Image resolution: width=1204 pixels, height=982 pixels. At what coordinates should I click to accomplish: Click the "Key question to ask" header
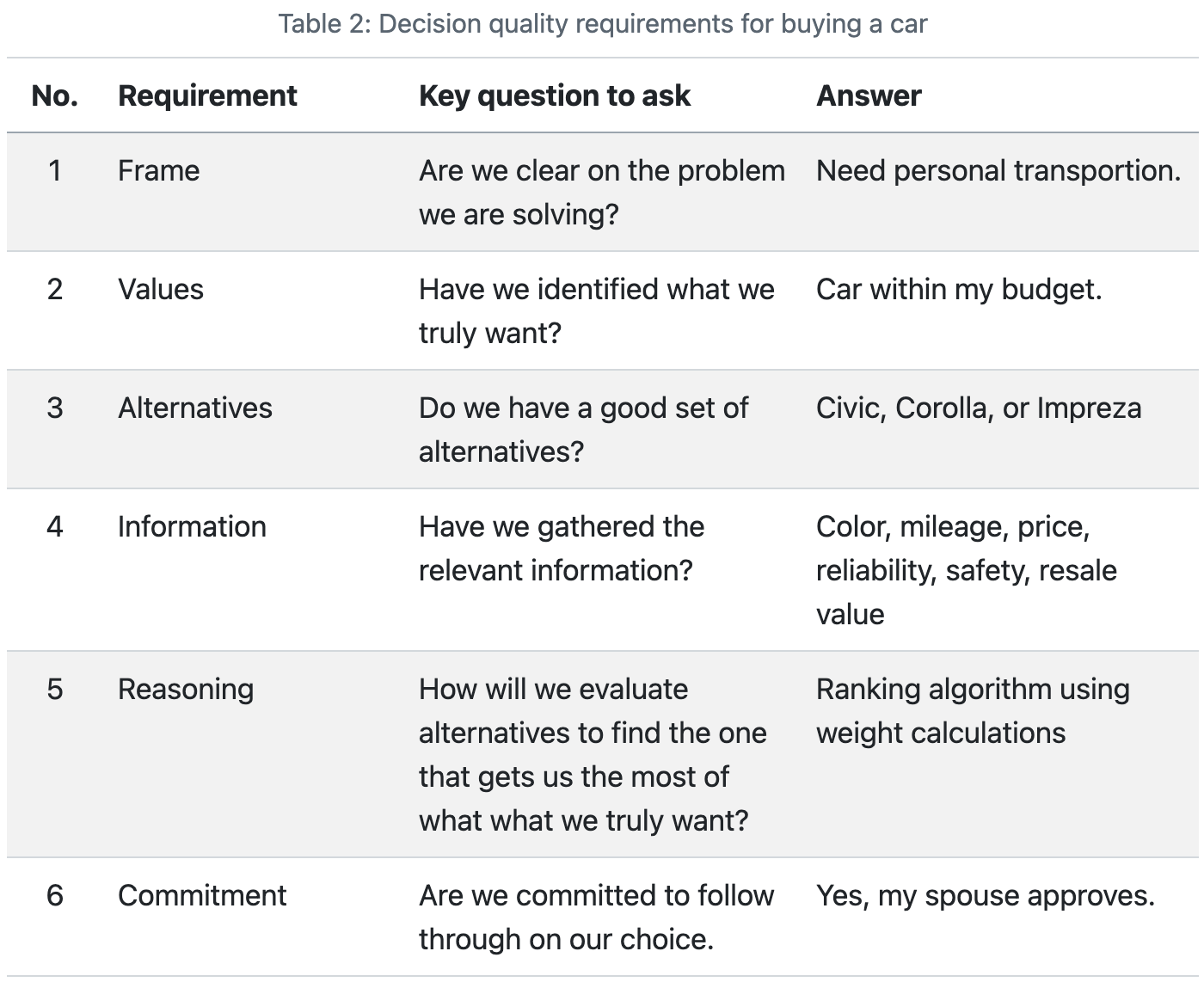click(554, 95)
